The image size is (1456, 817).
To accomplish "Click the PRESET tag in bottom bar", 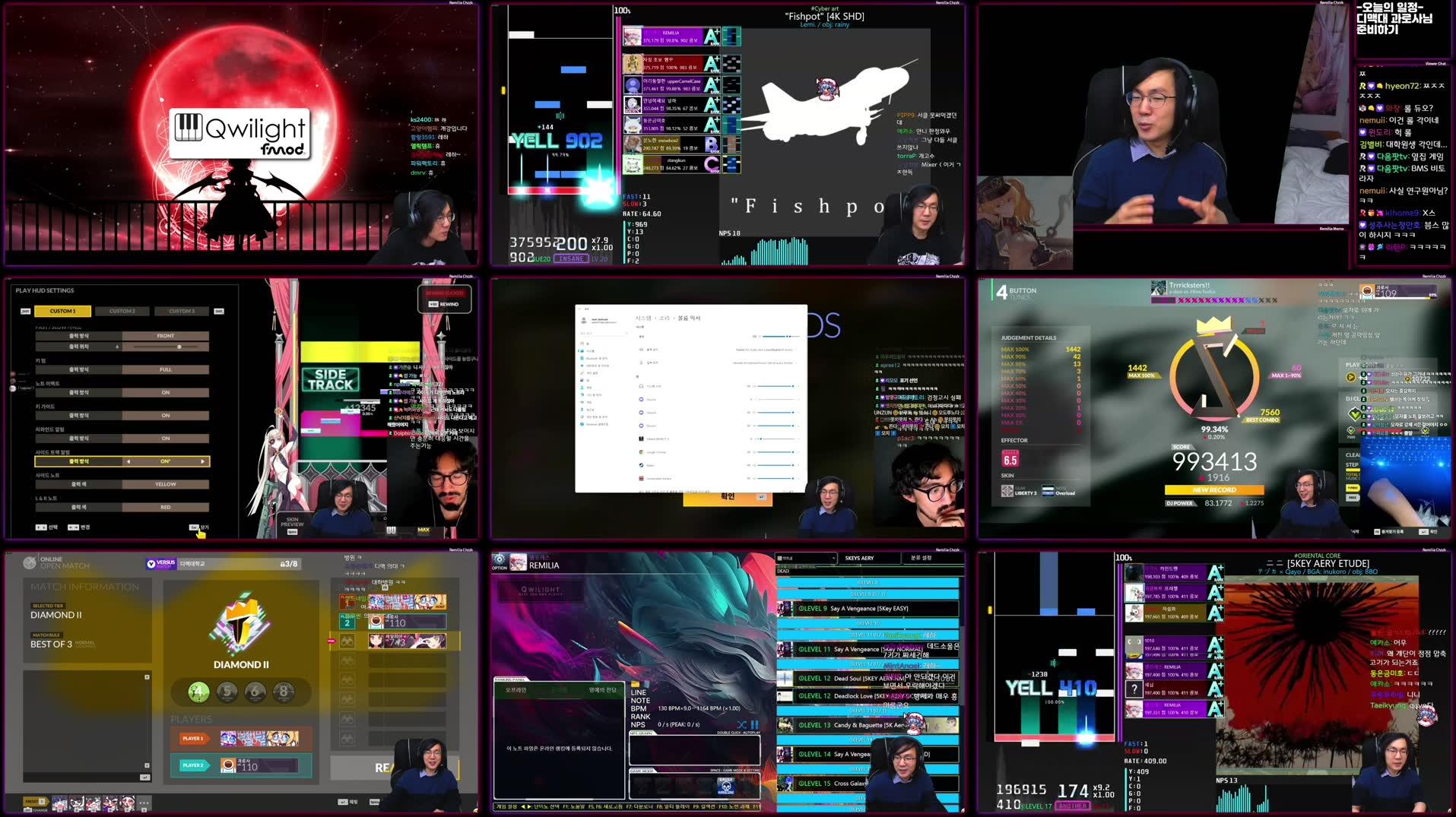I will coord(35,801).
